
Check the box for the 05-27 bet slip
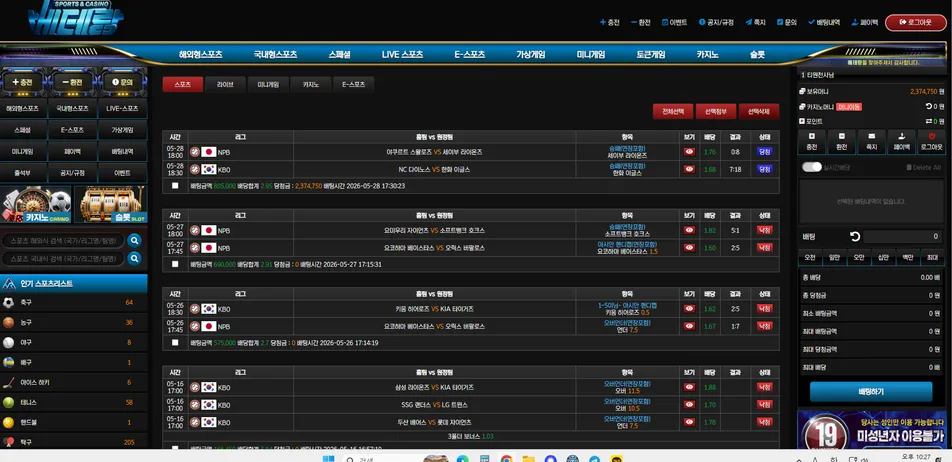[175, 264]
